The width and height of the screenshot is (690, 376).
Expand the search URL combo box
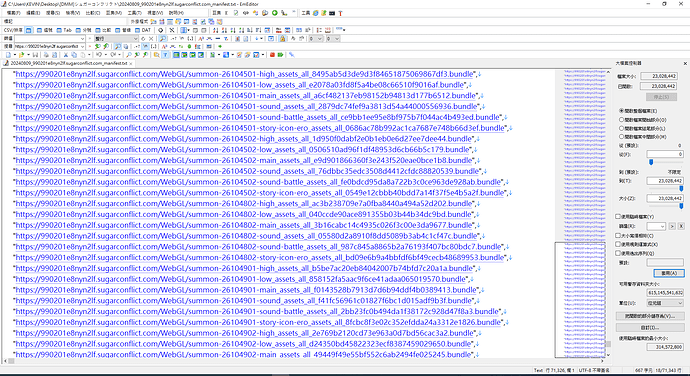pos(82,46)
